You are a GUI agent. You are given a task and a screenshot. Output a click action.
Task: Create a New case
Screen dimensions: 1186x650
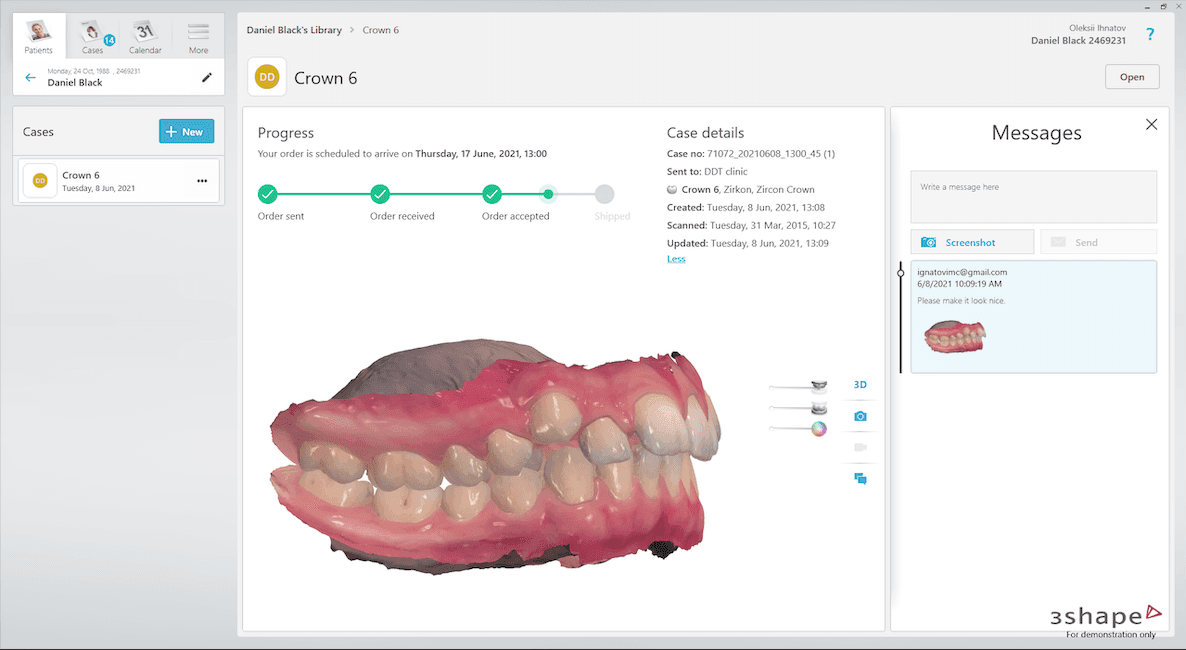(186, 131)
